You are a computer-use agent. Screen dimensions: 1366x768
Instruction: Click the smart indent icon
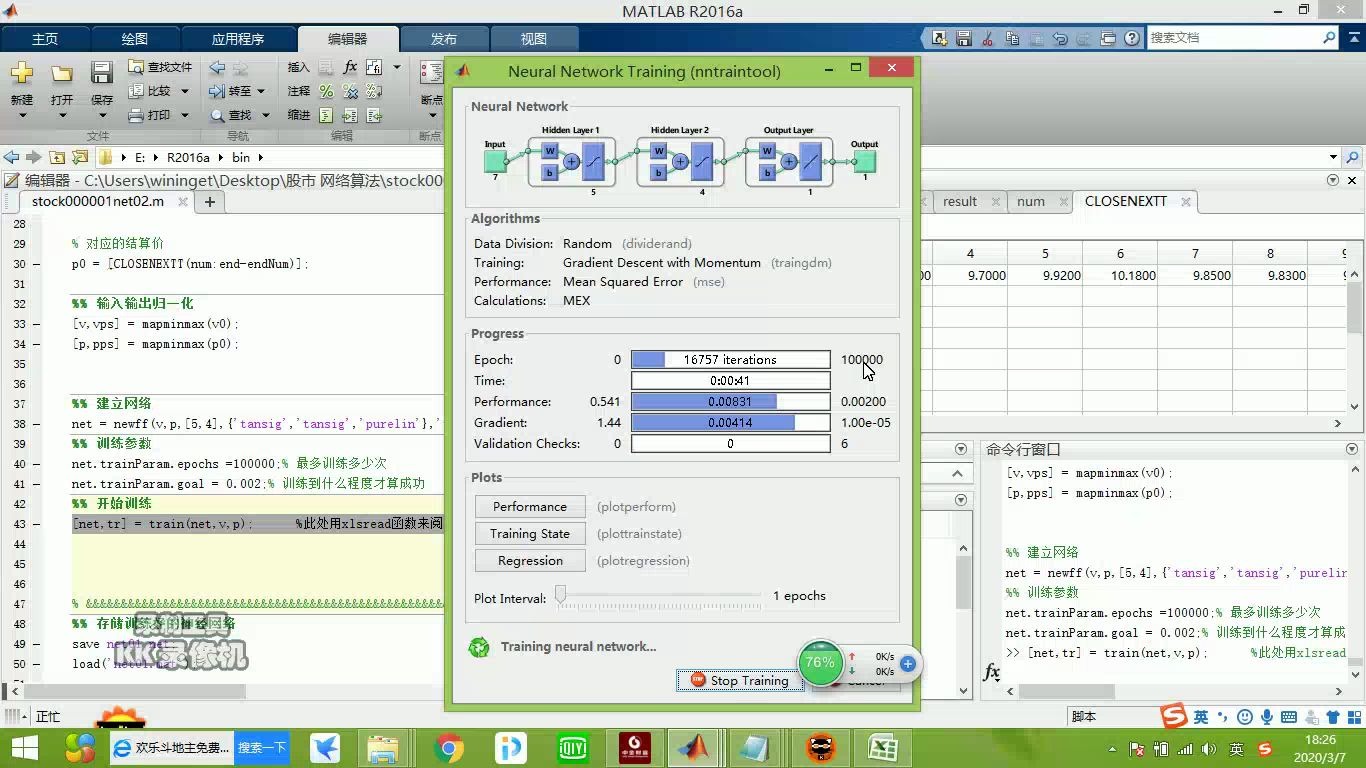click(326, 115)
